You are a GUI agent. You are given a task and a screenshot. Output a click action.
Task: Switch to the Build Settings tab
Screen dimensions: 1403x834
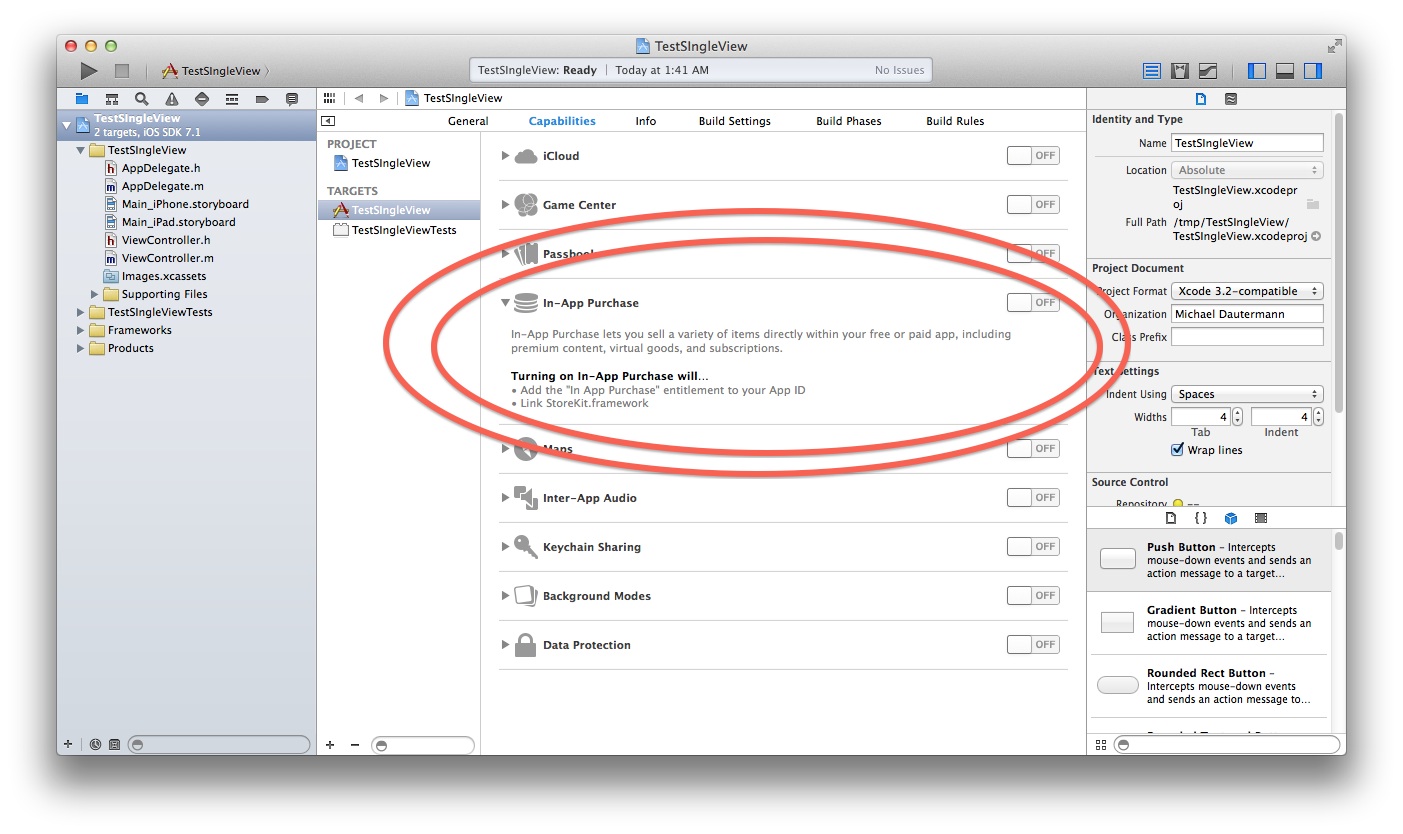click(x=734, y=120)
